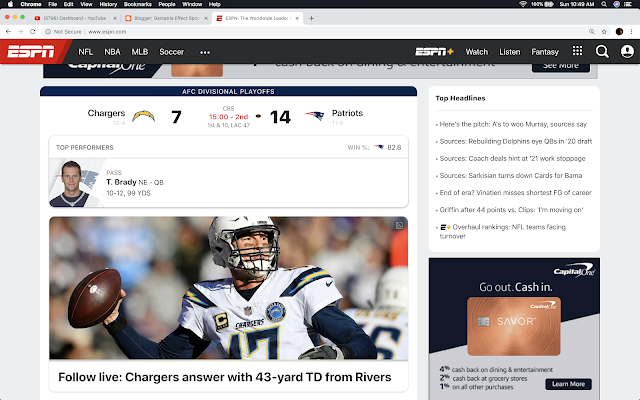
Task: Expand the more sports ellipsis menu
Action: tap(205, 52)
